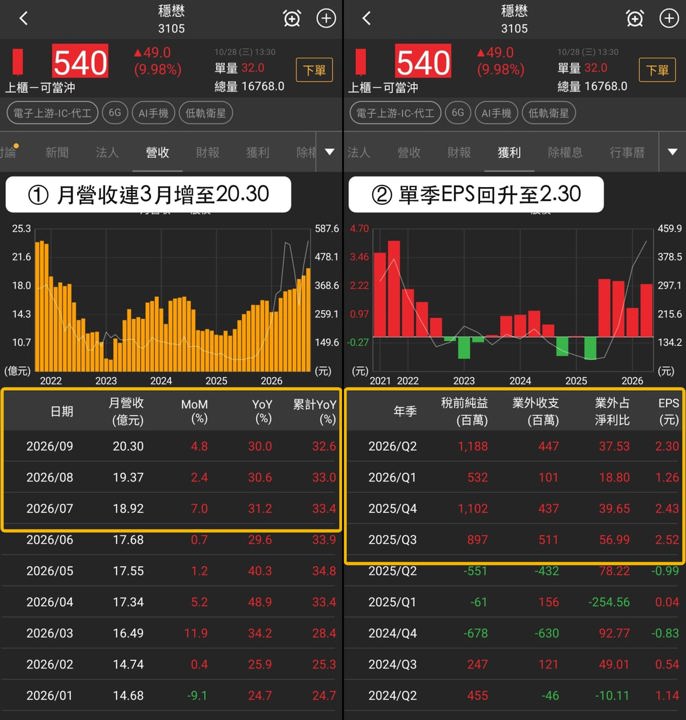The height and width of the screenshot is (720, 686).
Task: Select the 2026/06 revenue row
Action: (x=171, y=540)
